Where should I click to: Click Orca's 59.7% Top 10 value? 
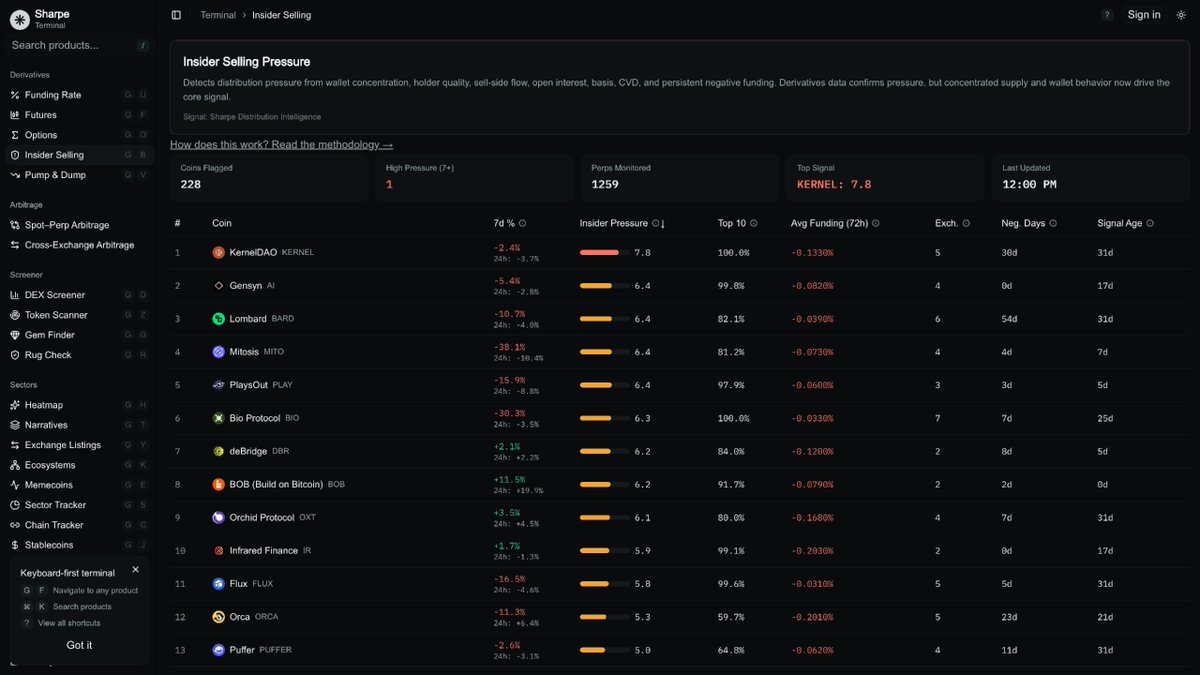(x=731, y=617)
